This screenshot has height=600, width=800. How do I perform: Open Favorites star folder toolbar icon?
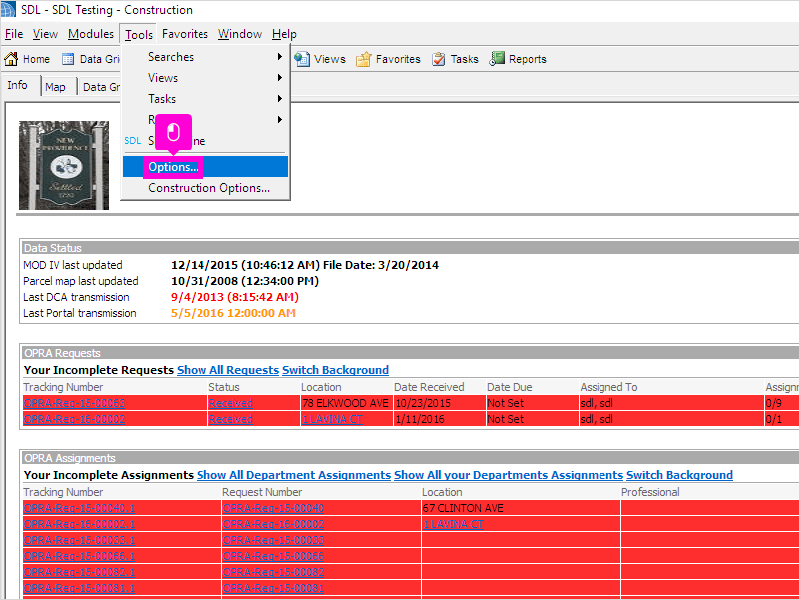[x=363, y=59]
